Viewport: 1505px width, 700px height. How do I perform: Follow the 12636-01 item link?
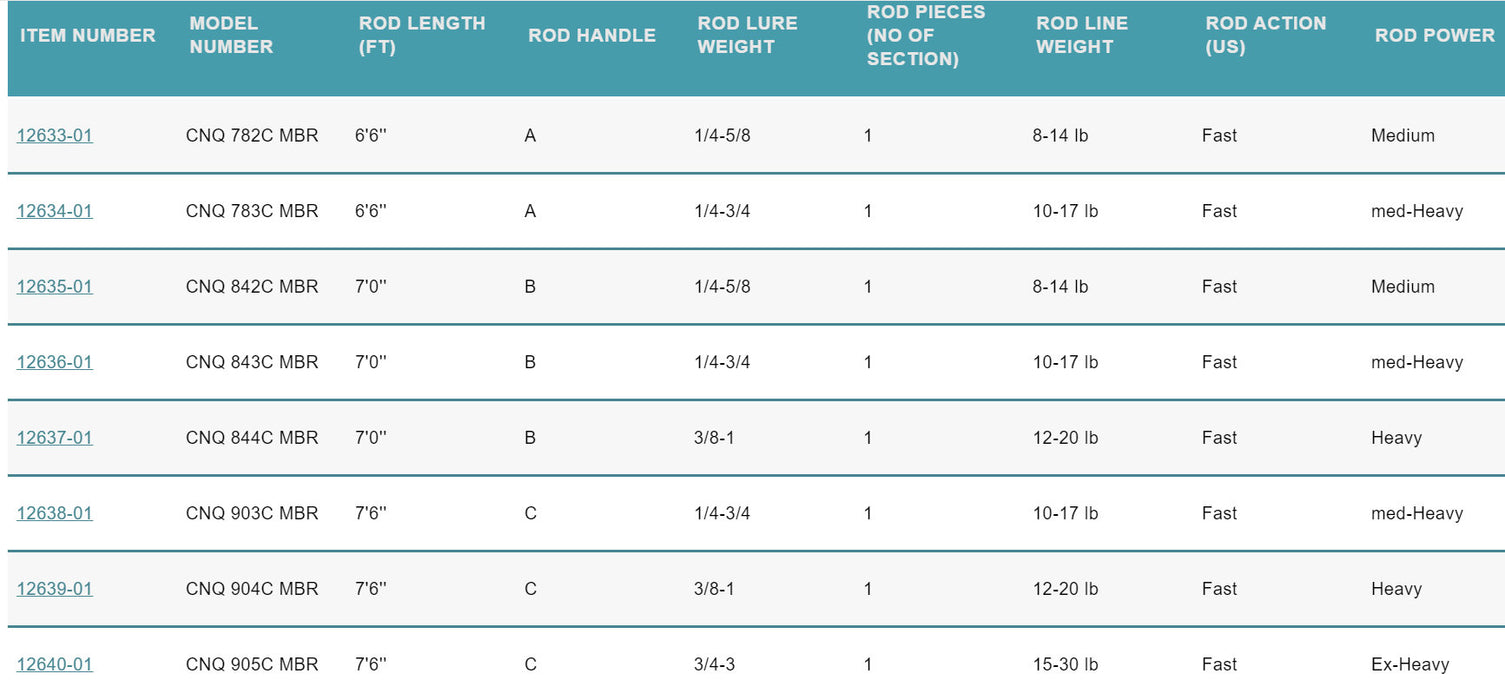[x=55, y=362]
